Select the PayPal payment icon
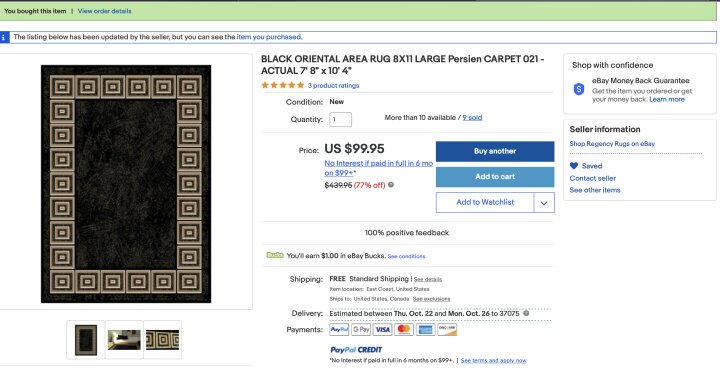720x370 pixels. (339, 330)
